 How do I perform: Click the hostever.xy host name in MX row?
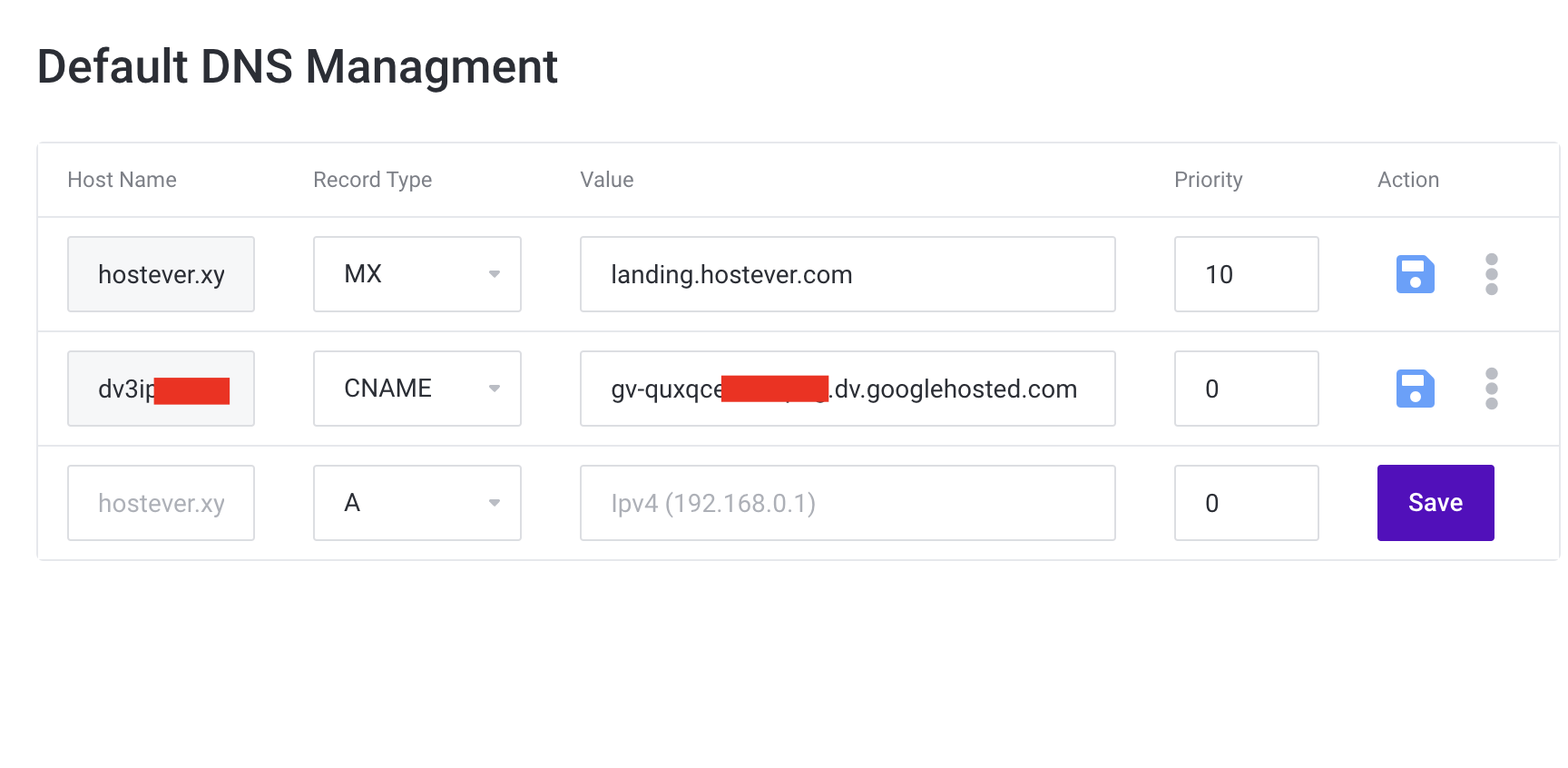(161, 274)
